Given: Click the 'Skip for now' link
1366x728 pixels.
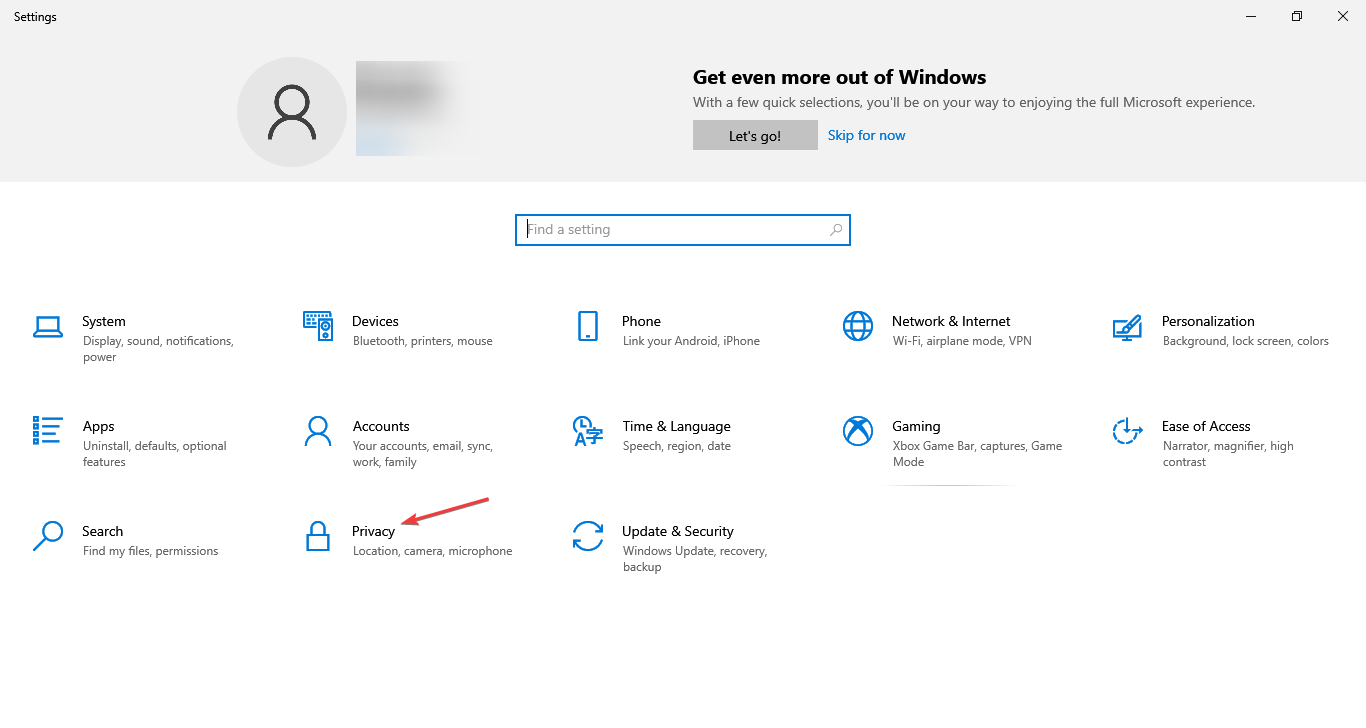Looking at the screenshot, I should (866, 135).
